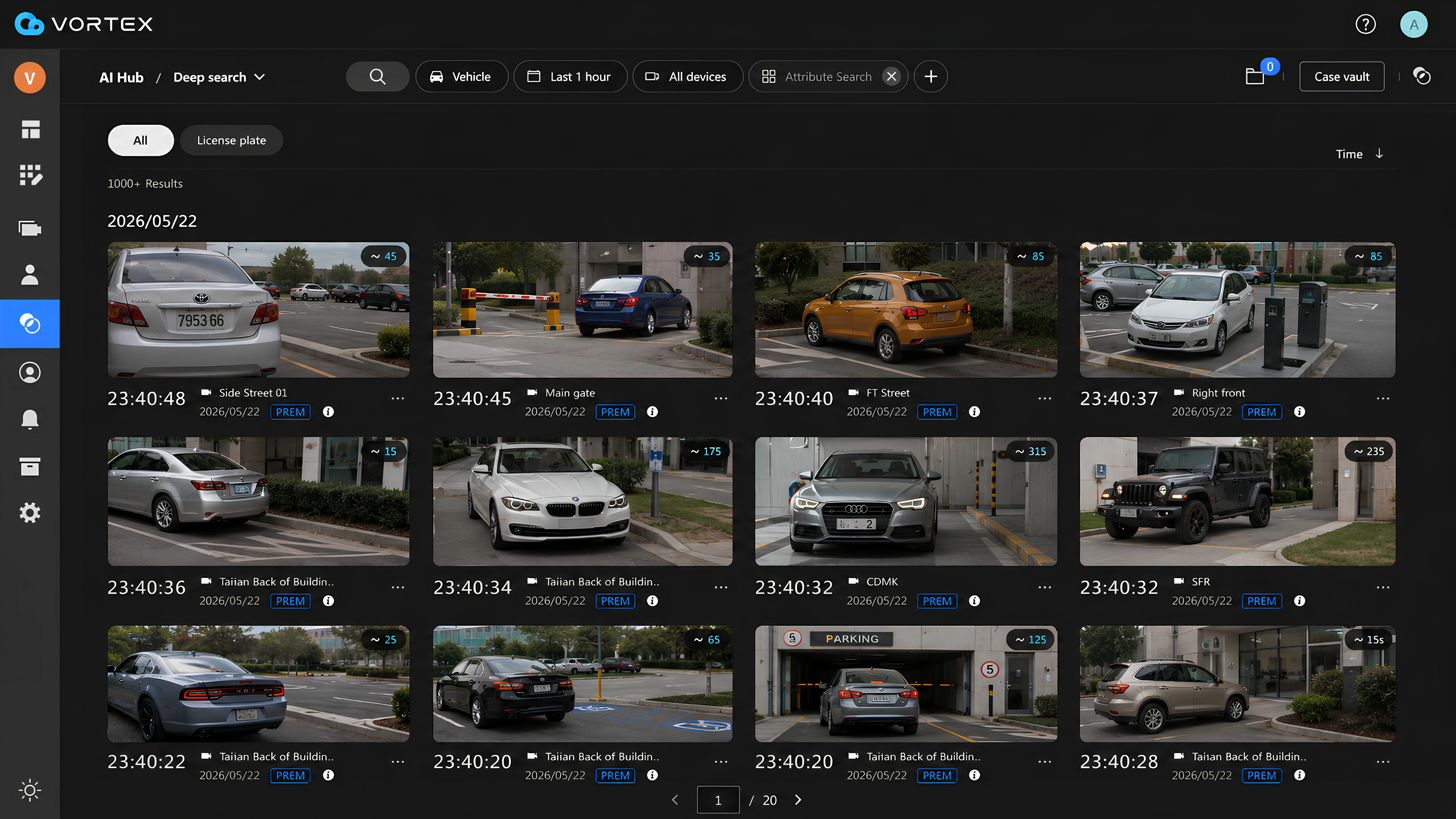1456x819 pixels.
Task: Open the alarm bell icon in sidebar
Action: pyautogui.click(x=30, y=419)
